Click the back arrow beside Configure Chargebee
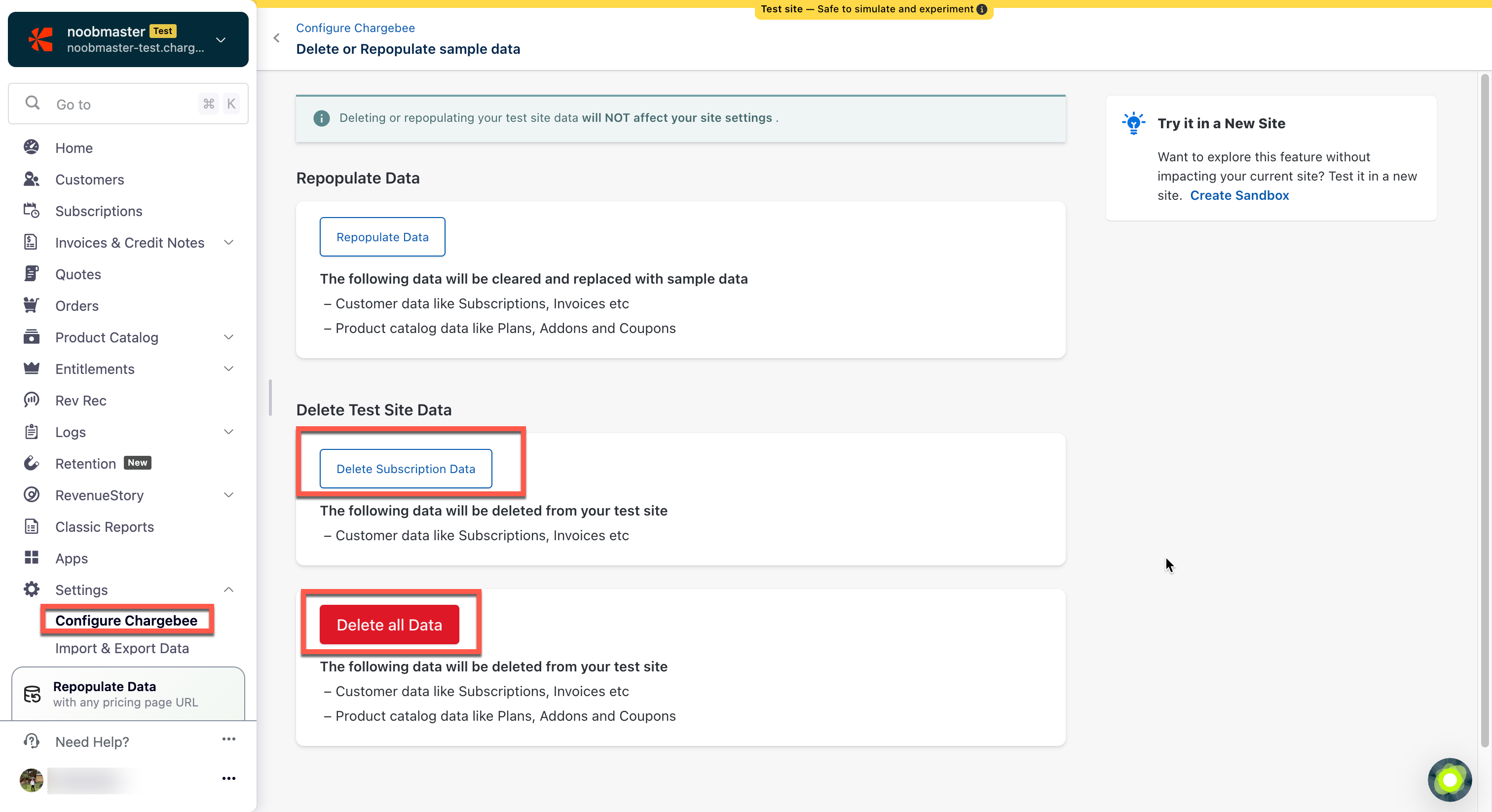The height and width of the screenshot is (812, 1492). coord(276,38)
